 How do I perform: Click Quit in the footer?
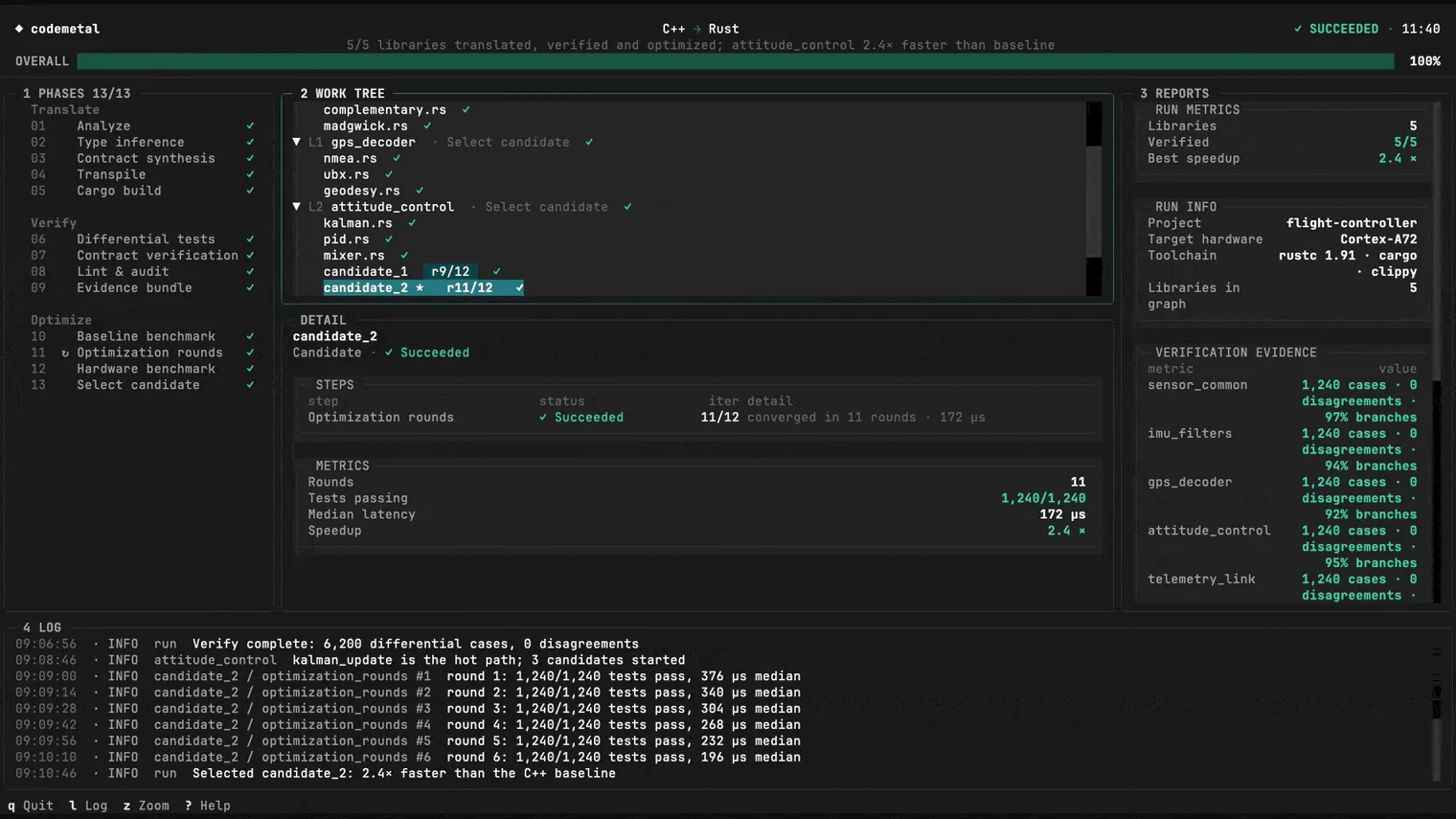[31, 806]
